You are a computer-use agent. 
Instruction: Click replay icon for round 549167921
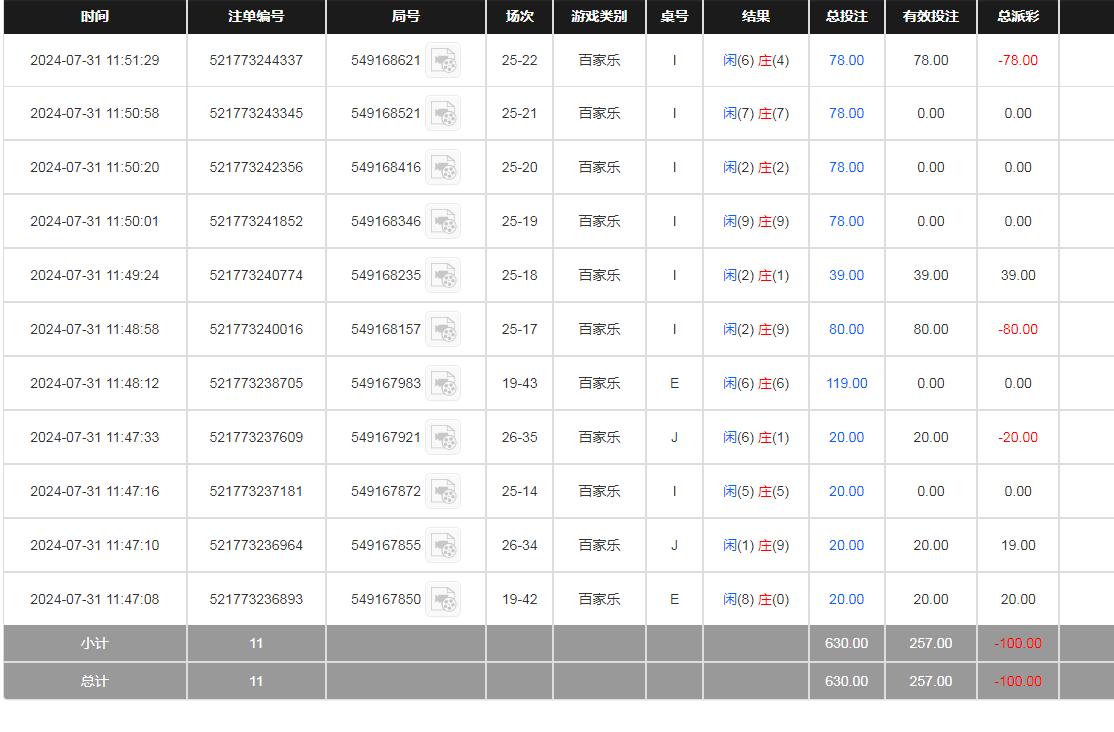coord(443,438)
